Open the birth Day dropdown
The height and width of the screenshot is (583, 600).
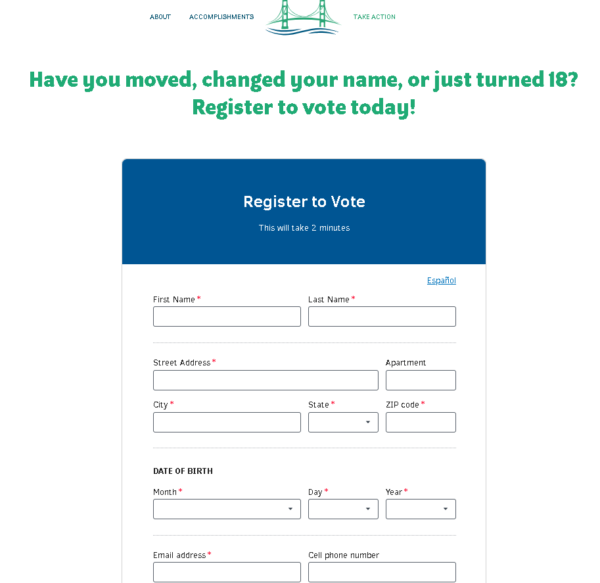pos(342,509)
